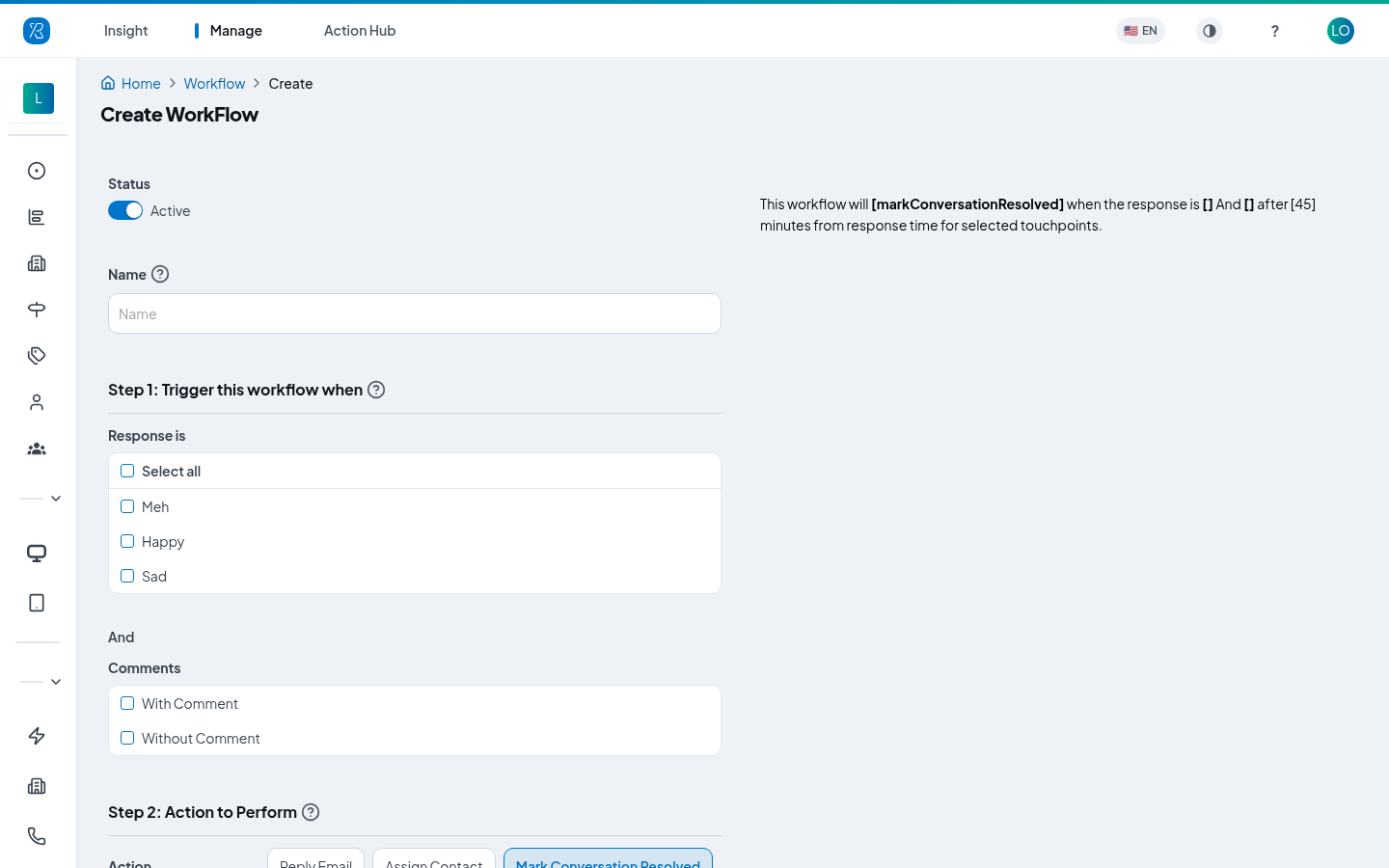
Task: Switch to the Insight tab
Action: tap(125, 31)
